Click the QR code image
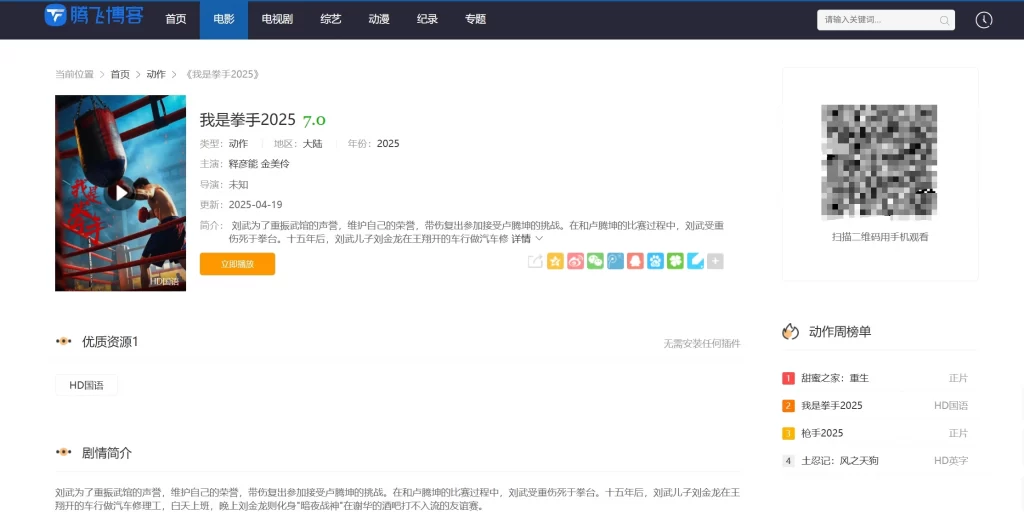1024x516 pixels. [879, 162]
